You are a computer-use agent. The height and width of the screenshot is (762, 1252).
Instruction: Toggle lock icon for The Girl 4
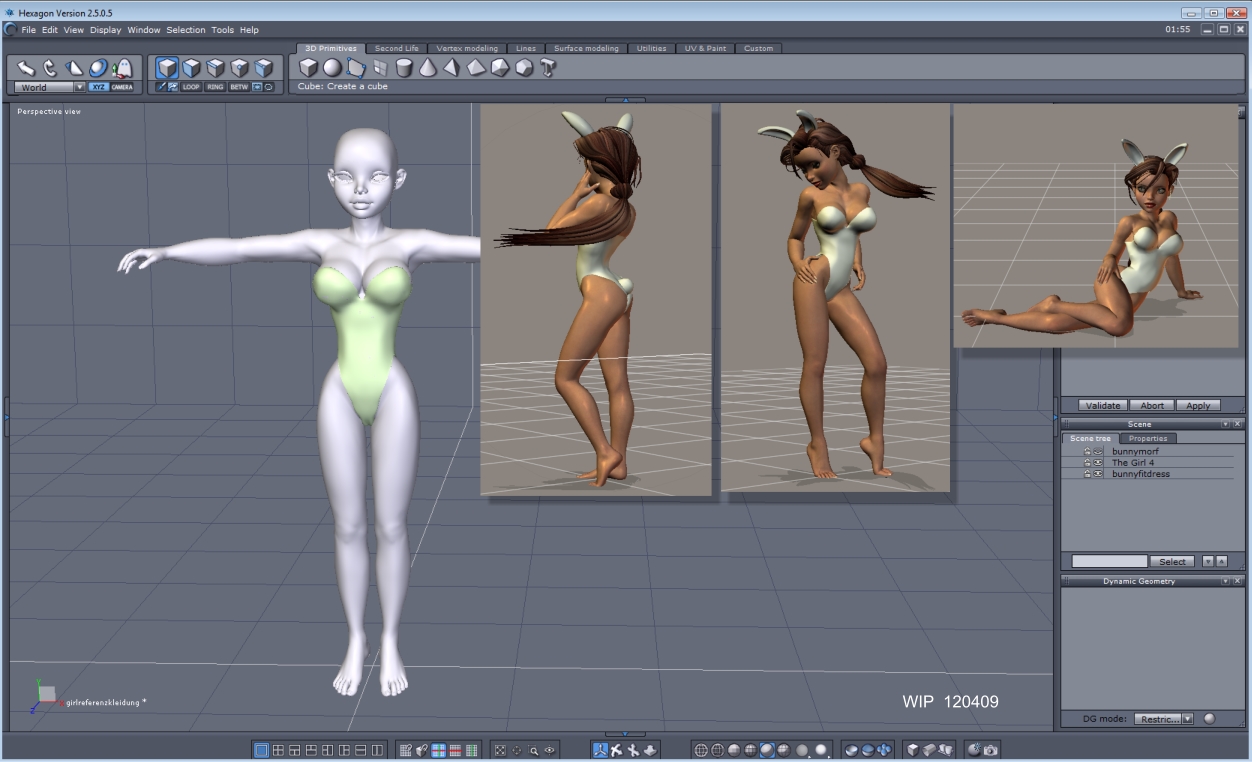pos(1087,463)
